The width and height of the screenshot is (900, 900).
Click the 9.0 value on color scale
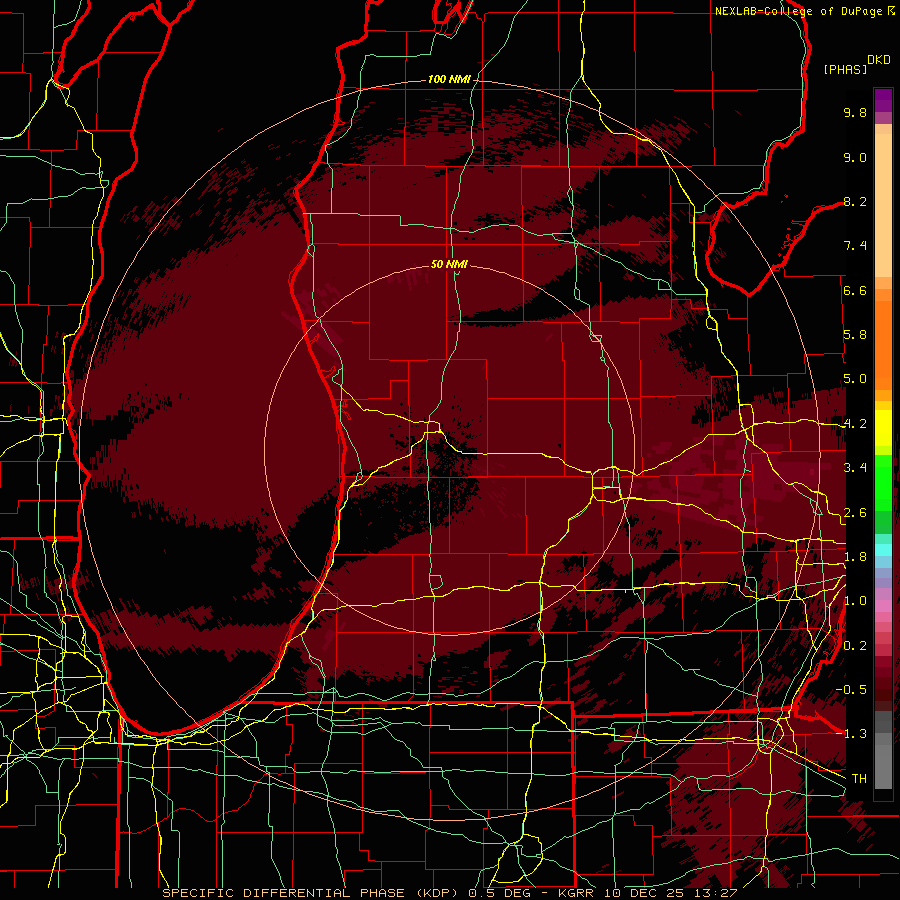point(855,157)
